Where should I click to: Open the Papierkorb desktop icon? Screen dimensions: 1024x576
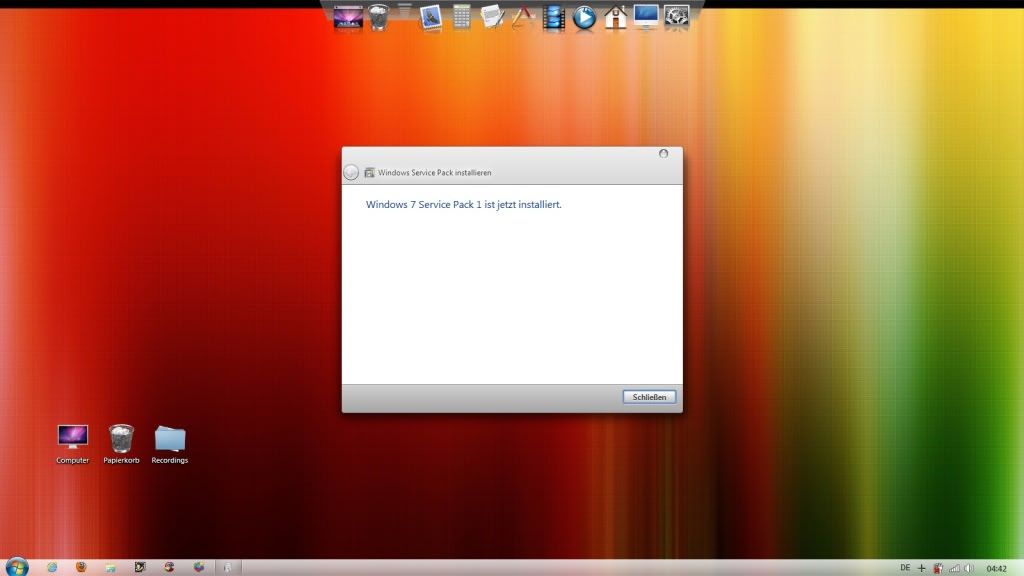coord(121,444)
